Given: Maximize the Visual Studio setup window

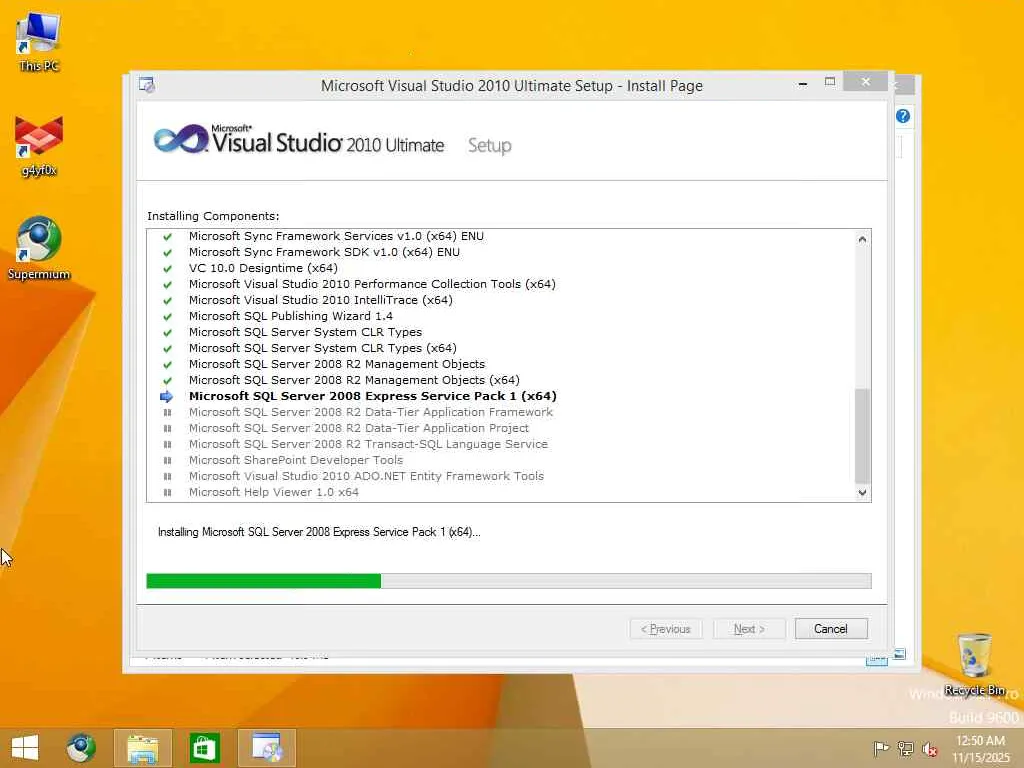Looking at the screenshot, I should pos(830,82).
